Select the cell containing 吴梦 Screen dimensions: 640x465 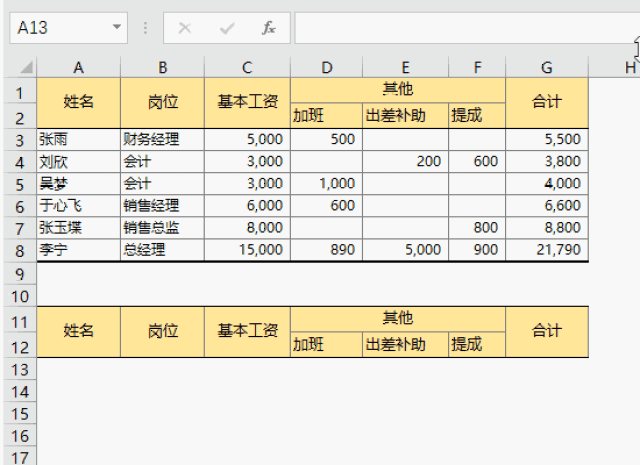(78, 184)
